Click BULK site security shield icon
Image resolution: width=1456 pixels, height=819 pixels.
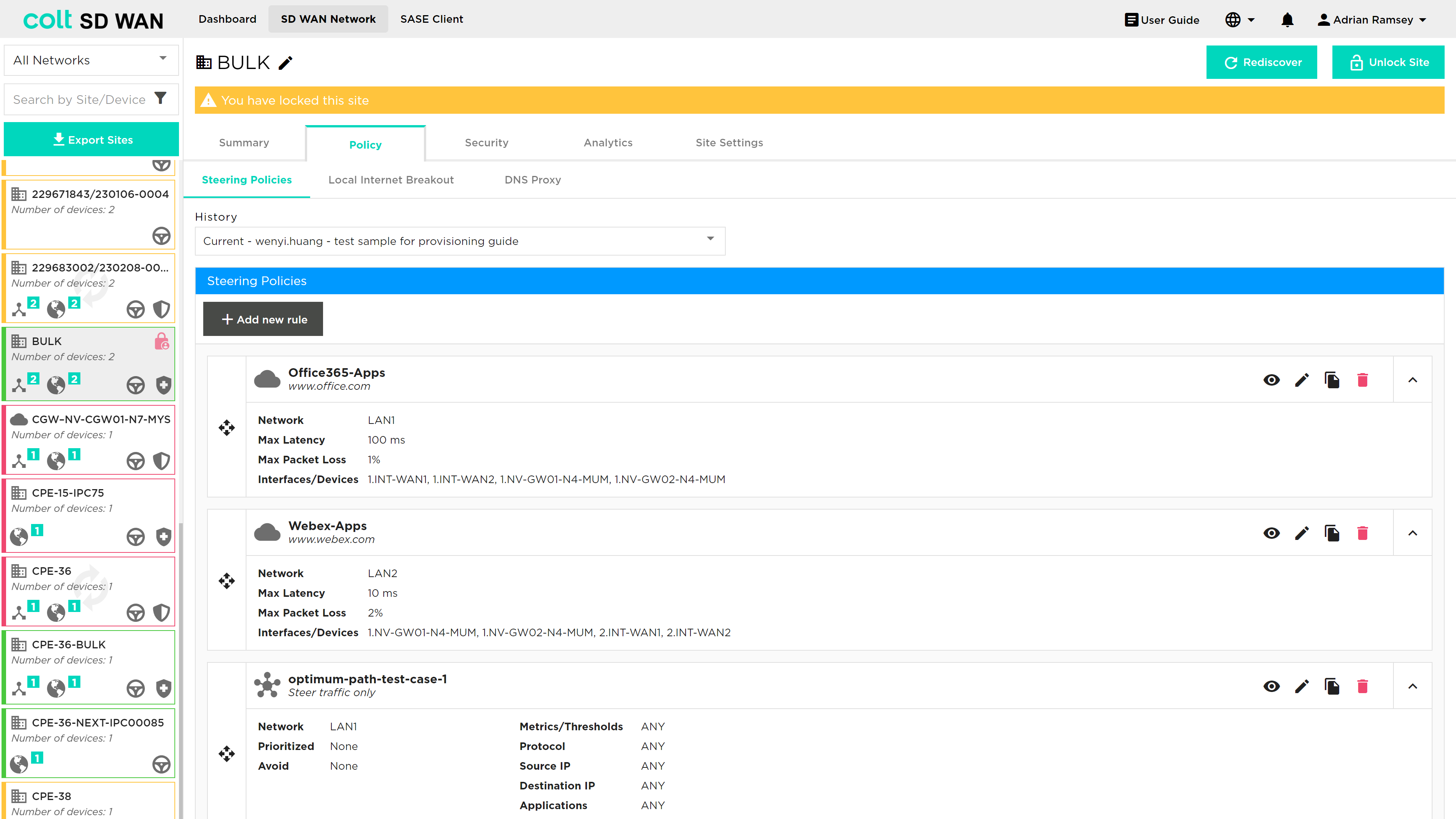tap(163, 385)
